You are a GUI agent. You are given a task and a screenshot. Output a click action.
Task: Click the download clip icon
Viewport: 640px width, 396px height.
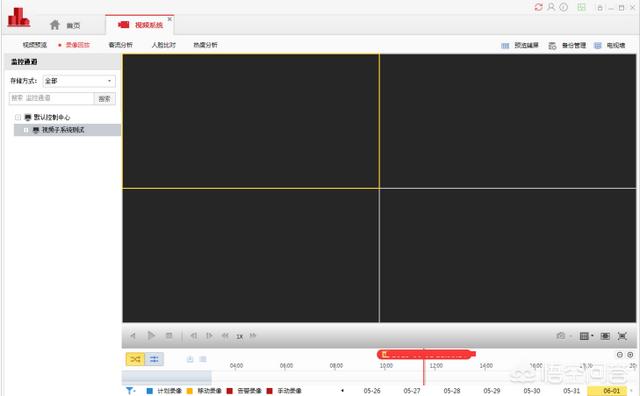(x=190, y=359)
